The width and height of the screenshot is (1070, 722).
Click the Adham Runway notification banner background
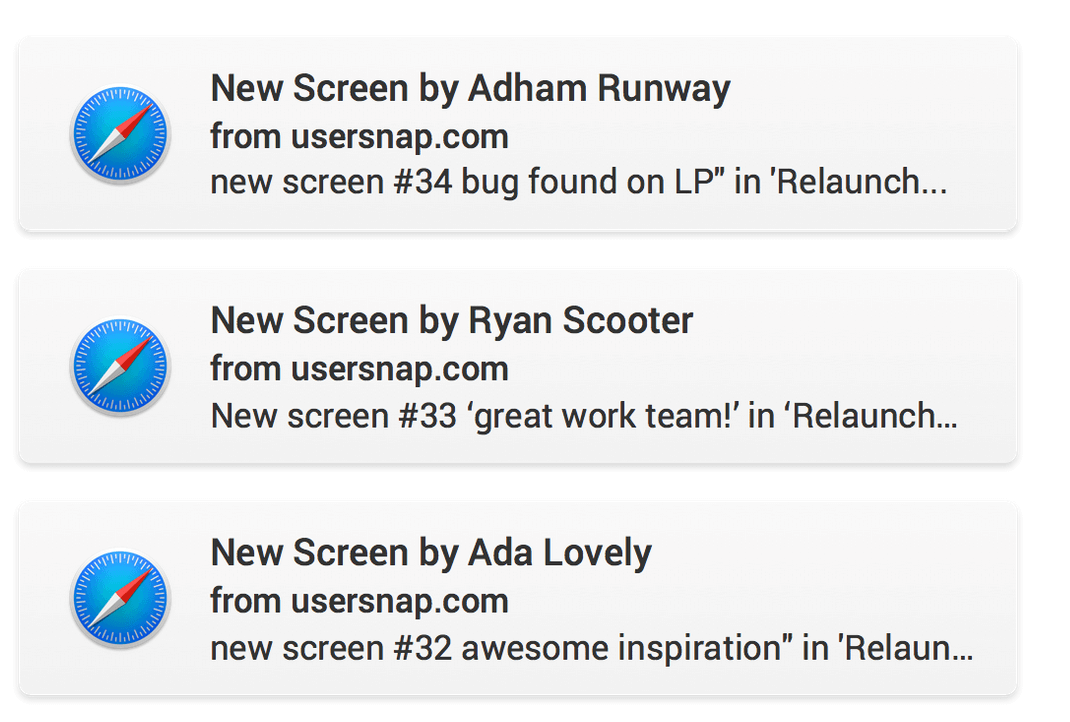click(x=518, y=134)
